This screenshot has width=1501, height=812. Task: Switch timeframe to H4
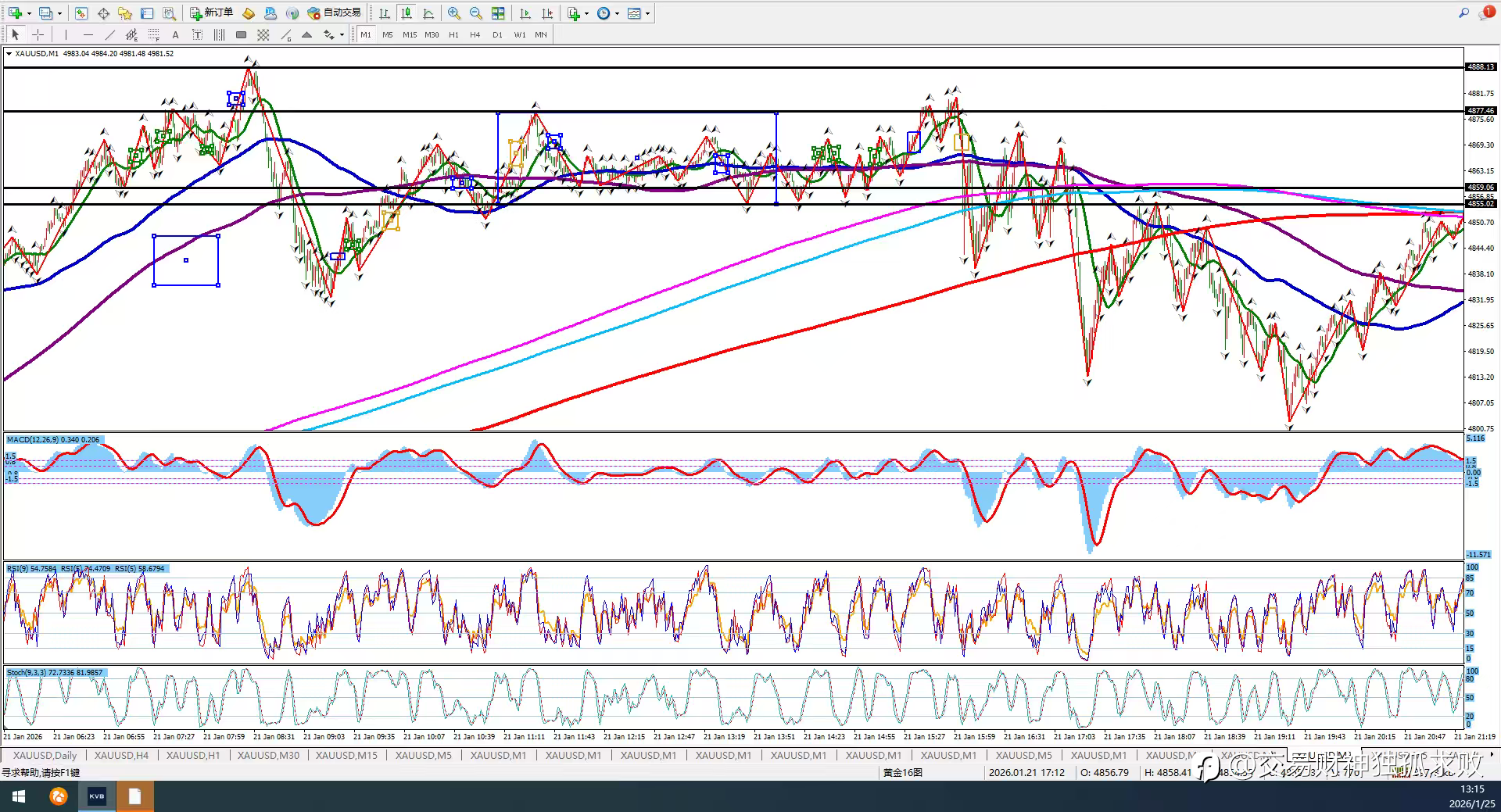pyautogui.click(x=475, y=34)
